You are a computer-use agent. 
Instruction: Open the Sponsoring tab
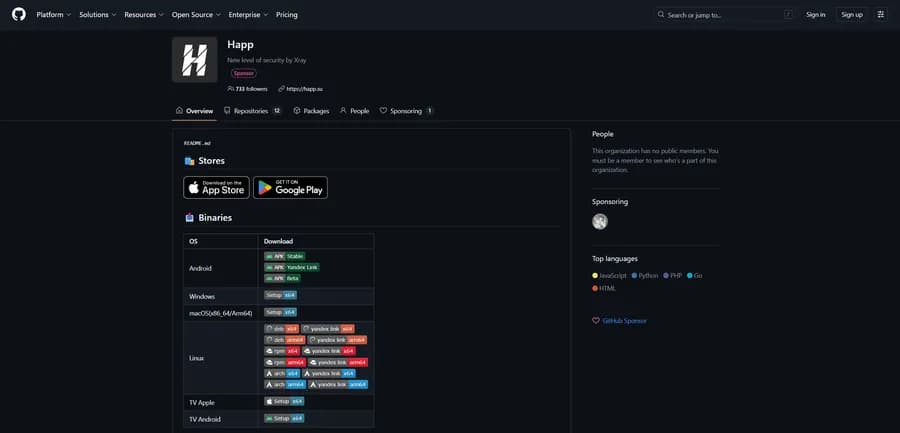(x=406, y=111)
